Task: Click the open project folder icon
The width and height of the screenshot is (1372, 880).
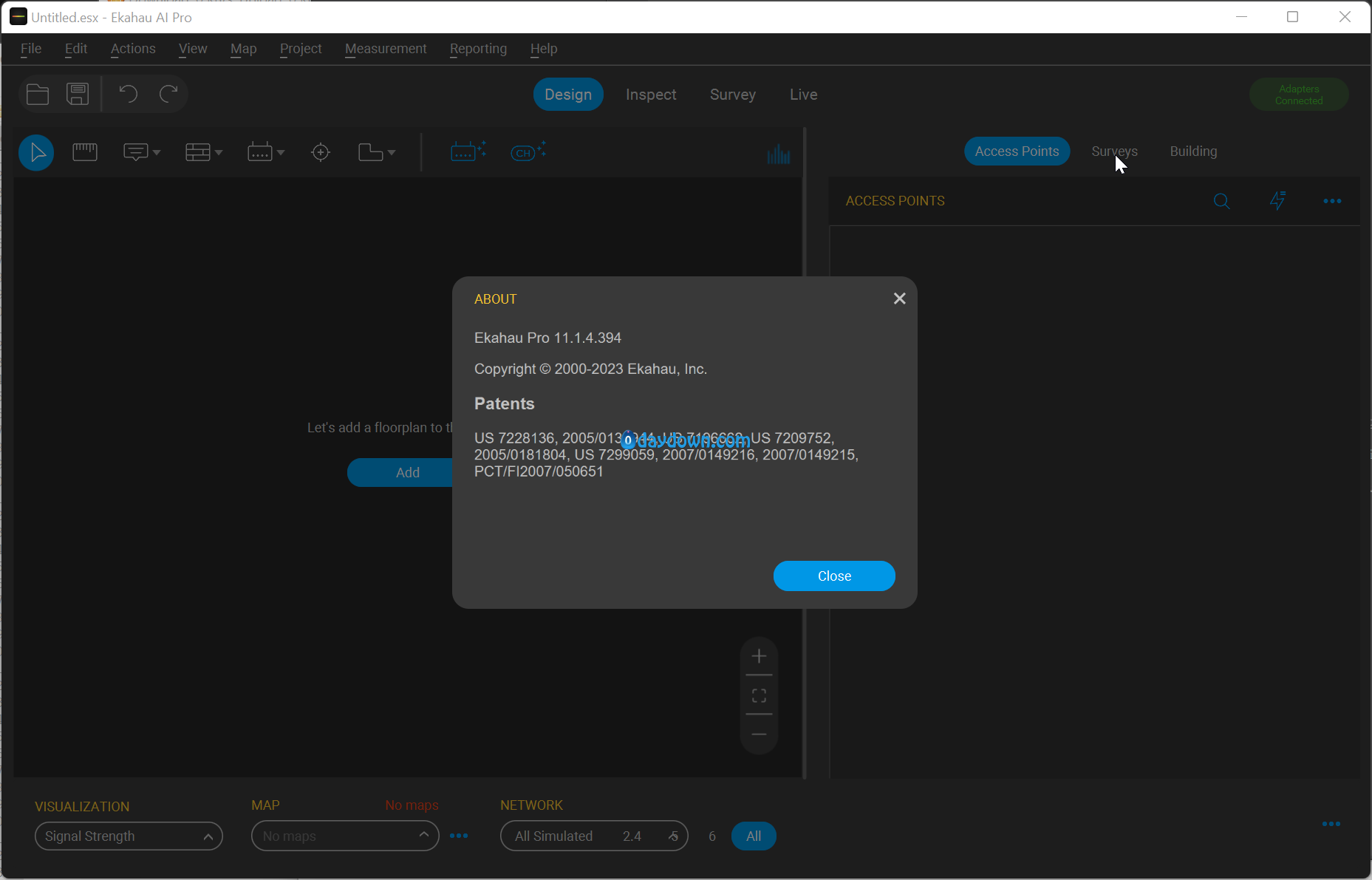Action: tap(38, 95)
